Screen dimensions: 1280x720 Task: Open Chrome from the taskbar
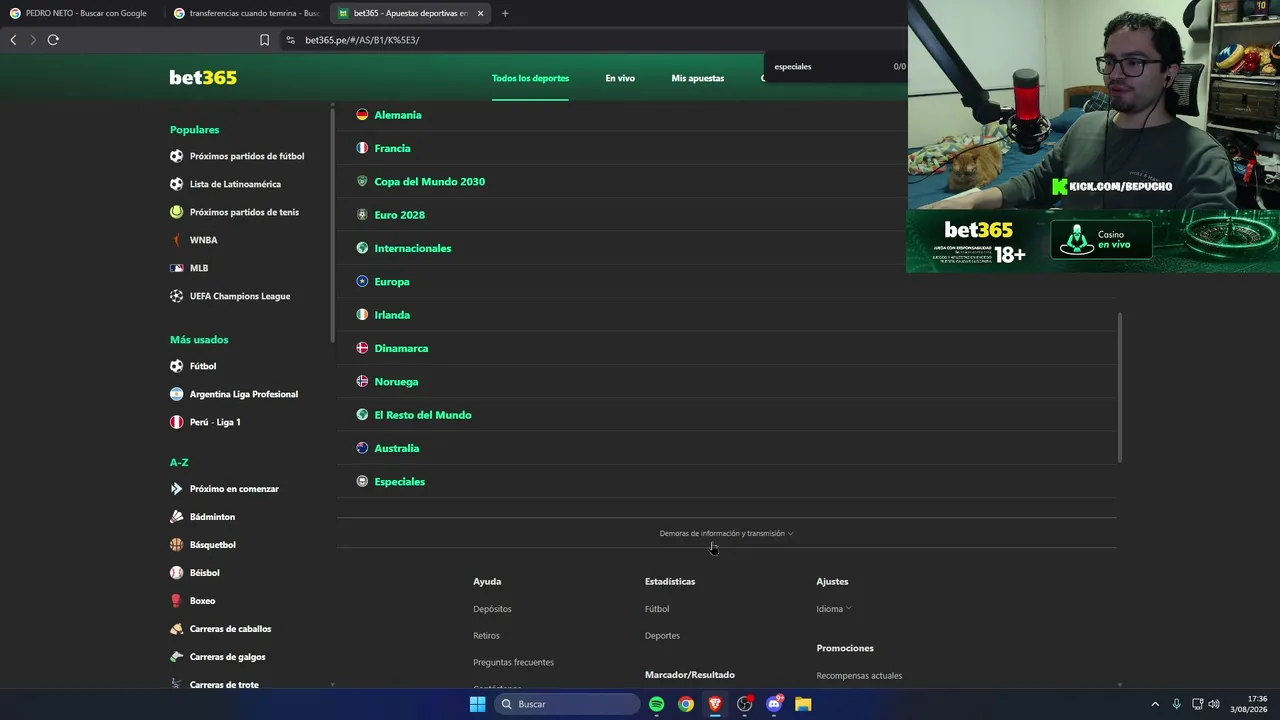point(685,704)
